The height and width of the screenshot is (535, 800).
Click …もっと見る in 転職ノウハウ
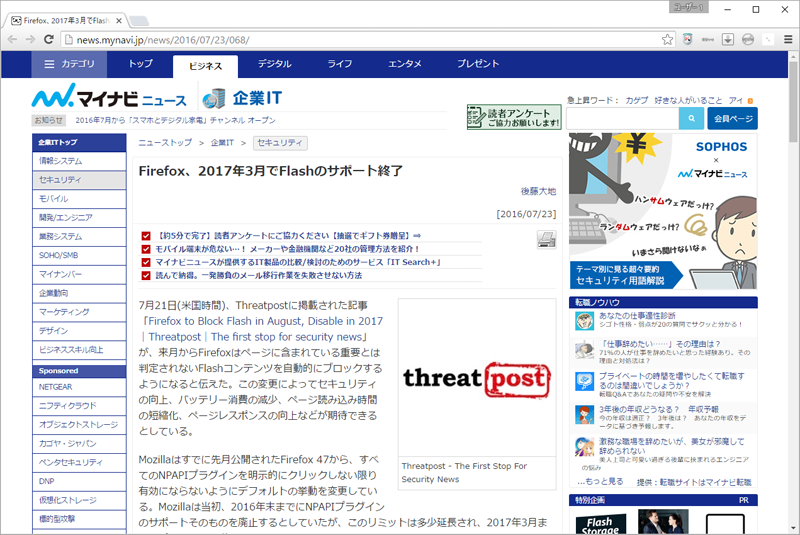600,481
